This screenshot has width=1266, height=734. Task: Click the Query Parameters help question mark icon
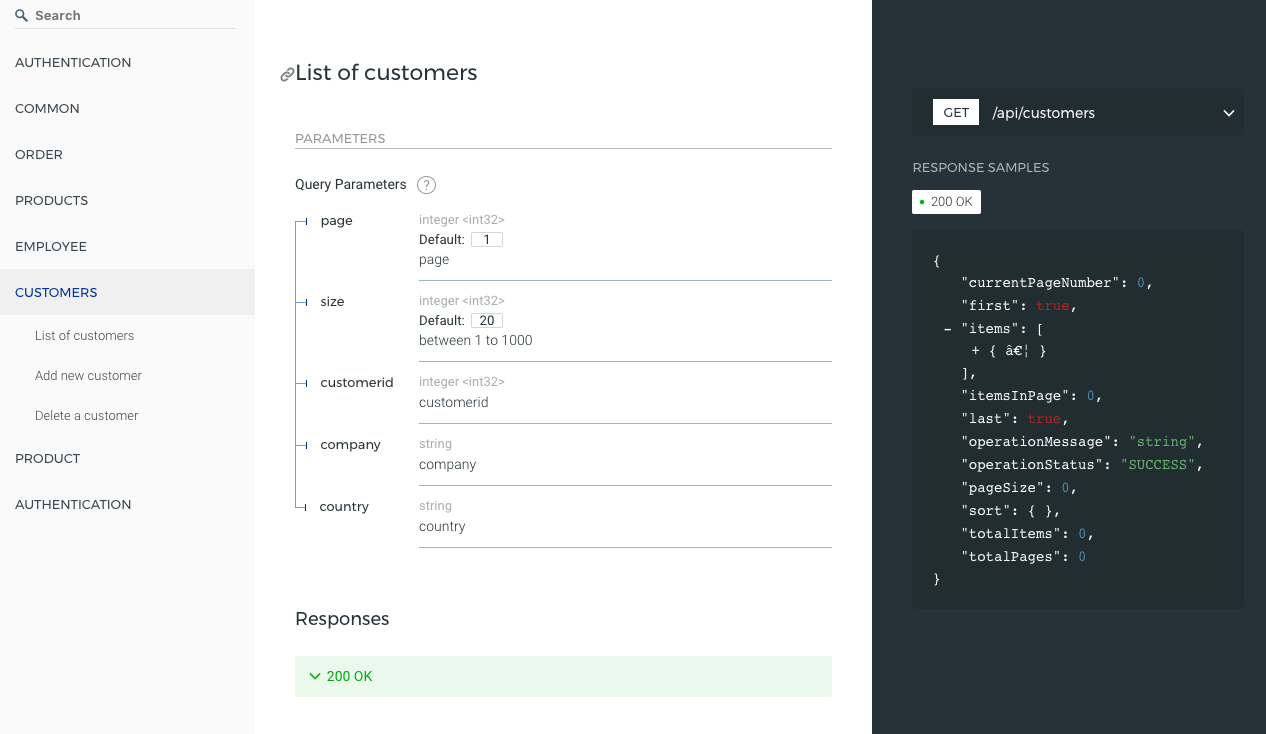[x=426, y=185]
